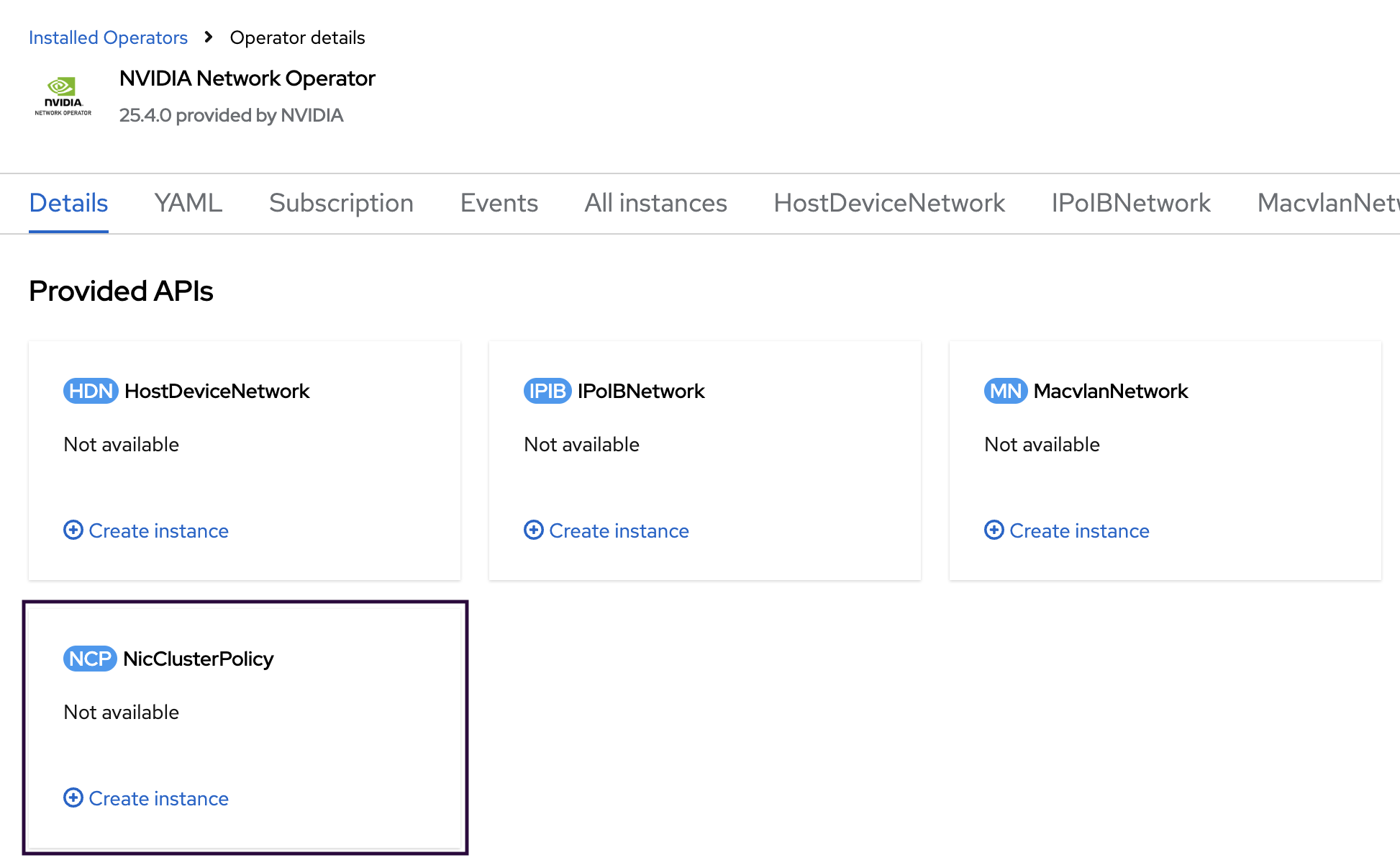Click the breadcrumb chevron separator
Image resolution: width=1400 pixels, height=868 pixels.
pos(209,37)
